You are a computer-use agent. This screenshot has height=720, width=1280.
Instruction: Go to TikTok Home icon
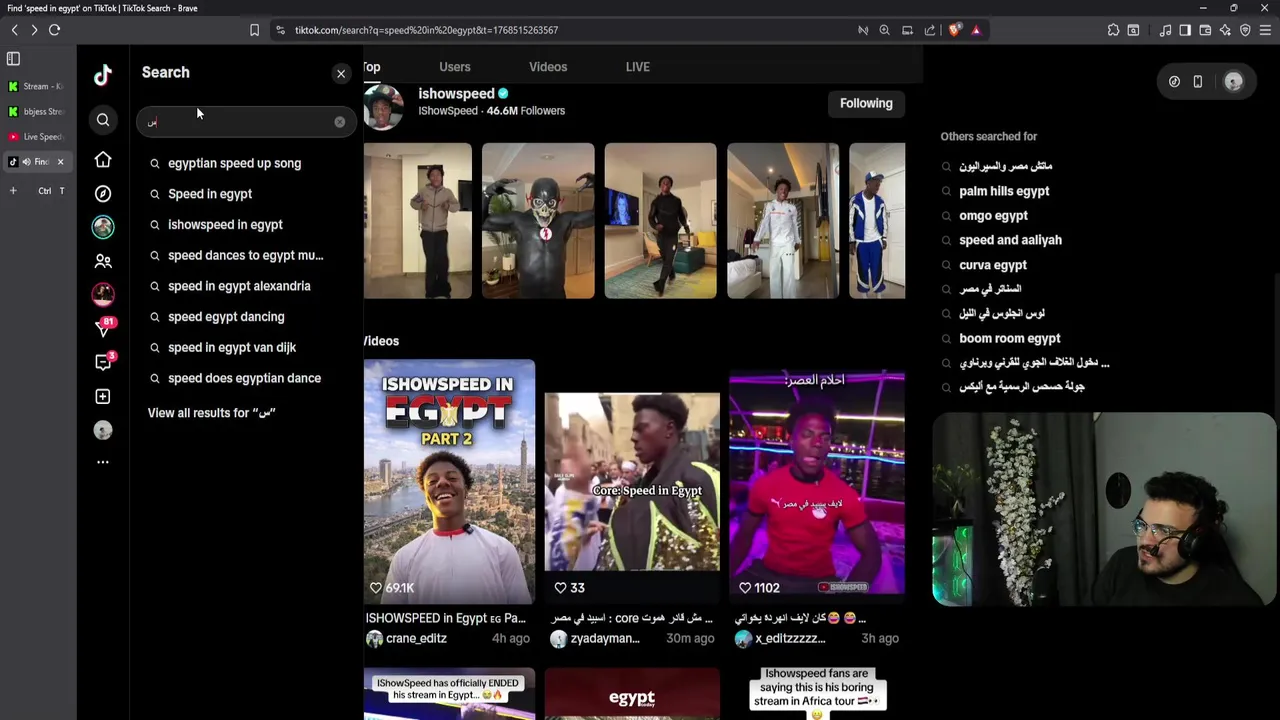coord(103,160)
